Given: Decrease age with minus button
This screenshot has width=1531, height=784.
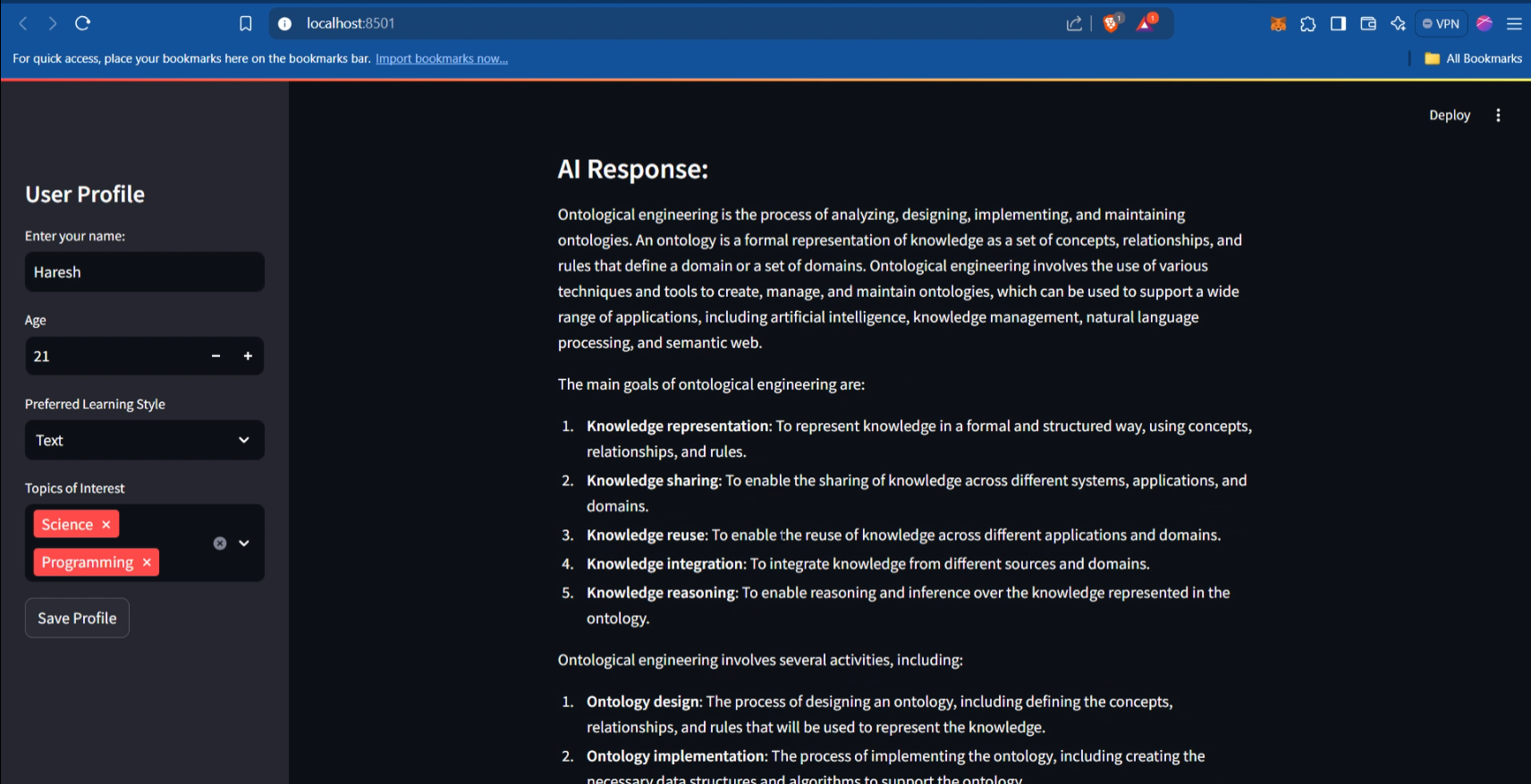Looking at the screenshot, I should coord(216,356).
